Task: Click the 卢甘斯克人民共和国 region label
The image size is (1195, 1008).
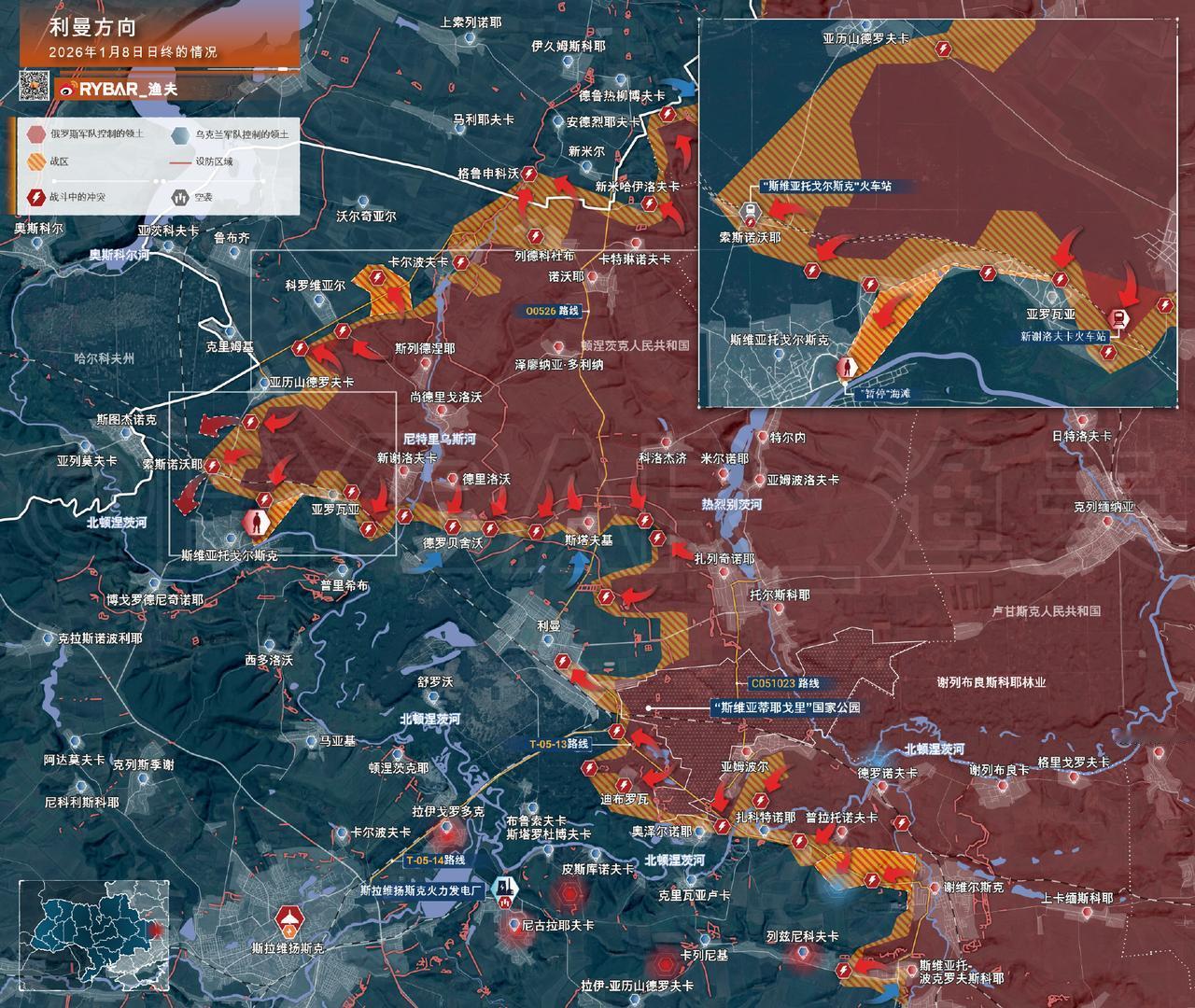Action: 1046,610
